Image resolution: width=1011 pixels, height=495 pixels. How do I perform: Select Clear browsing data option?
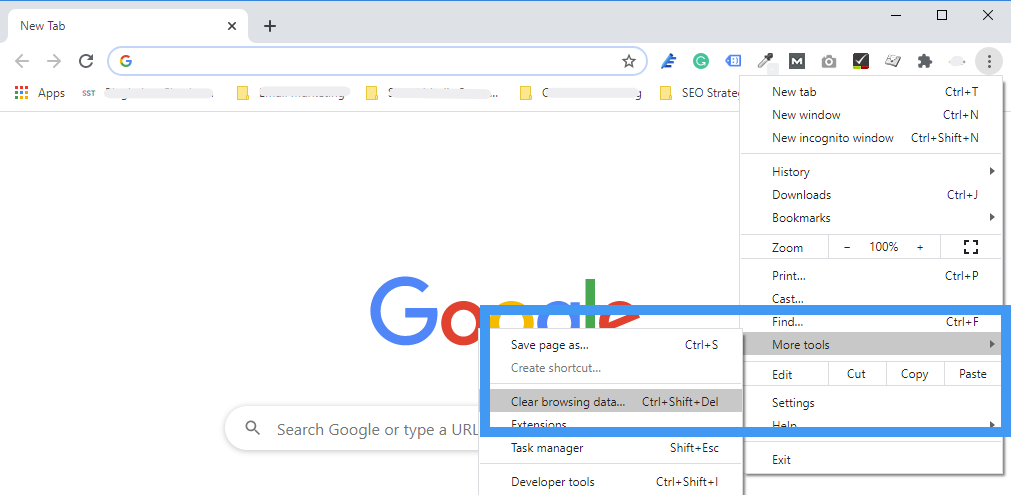tap(567, 402)
